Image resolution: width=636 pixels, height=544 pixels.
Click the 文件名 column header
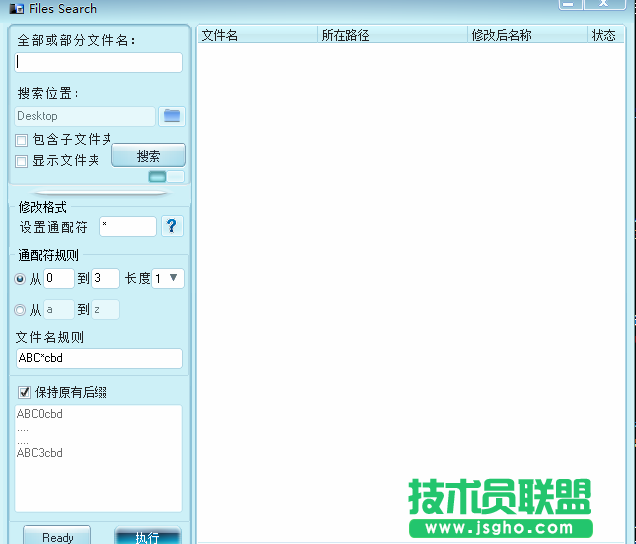[x=257, y=35]
